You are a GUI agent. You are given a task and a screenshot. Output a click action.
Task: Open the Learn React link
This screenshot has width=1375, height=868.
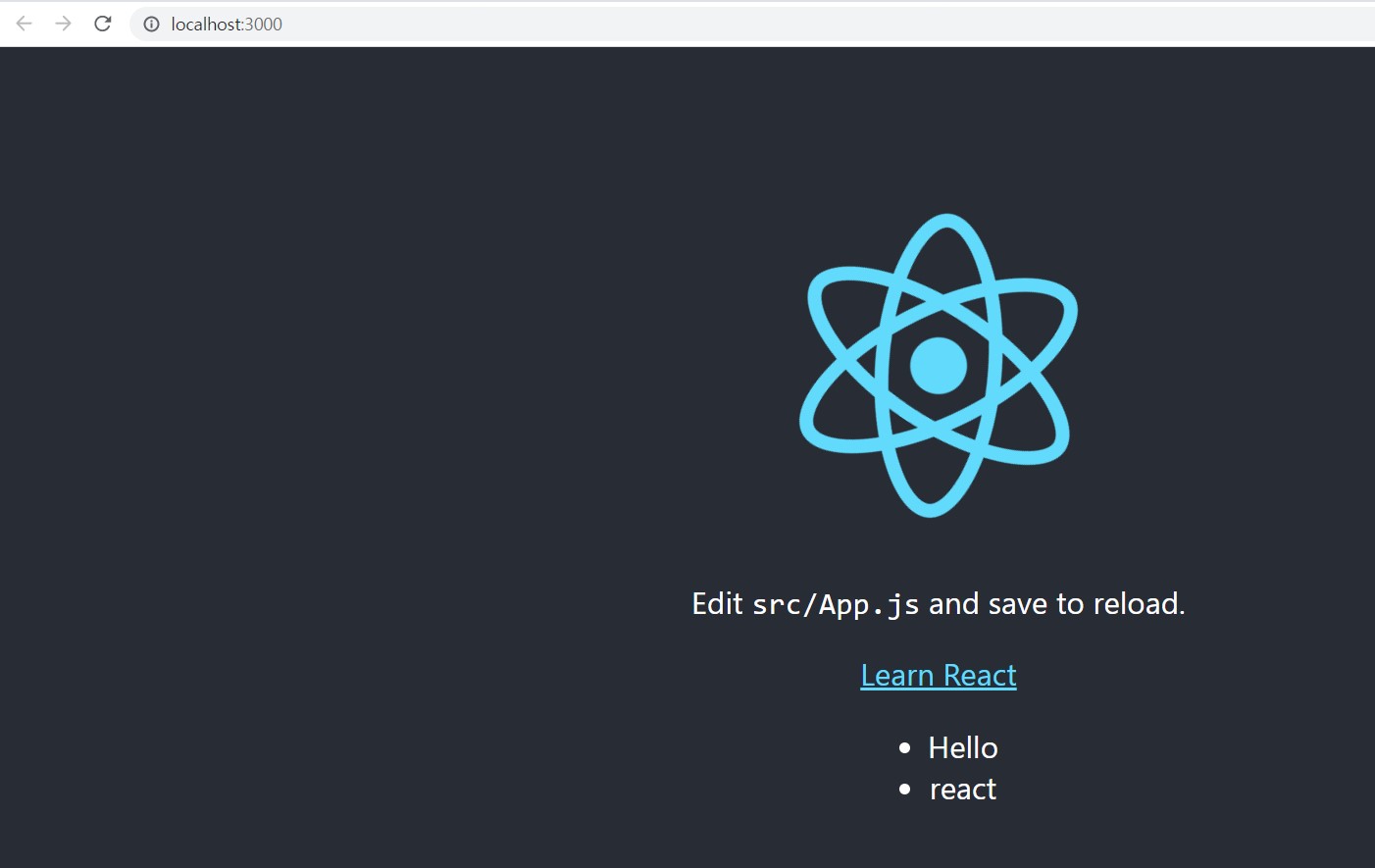[939, 675]
